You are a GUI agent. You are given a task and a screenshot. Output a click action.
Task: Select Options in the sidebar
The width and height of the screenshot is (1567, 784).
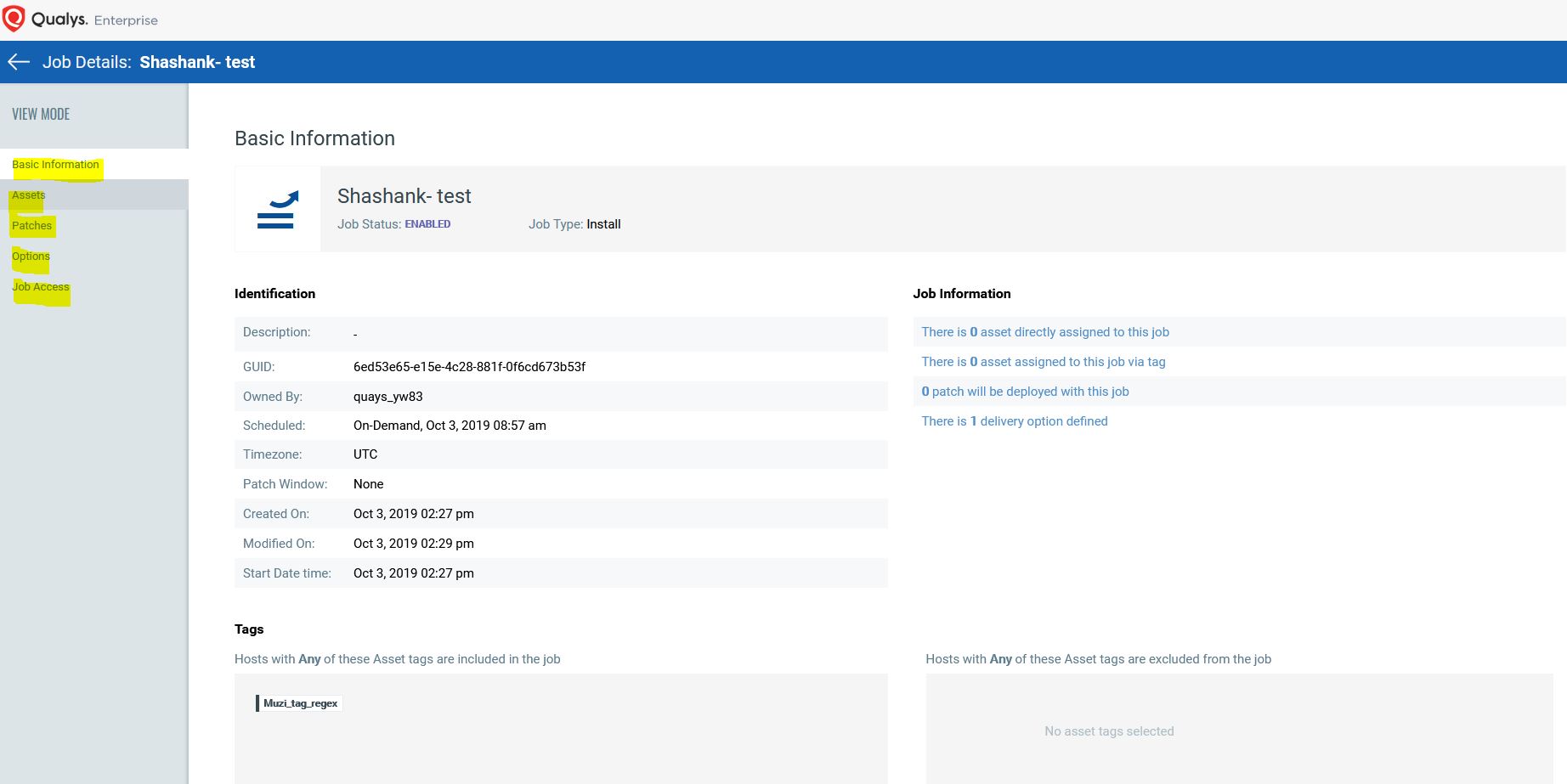coord(31,256)
